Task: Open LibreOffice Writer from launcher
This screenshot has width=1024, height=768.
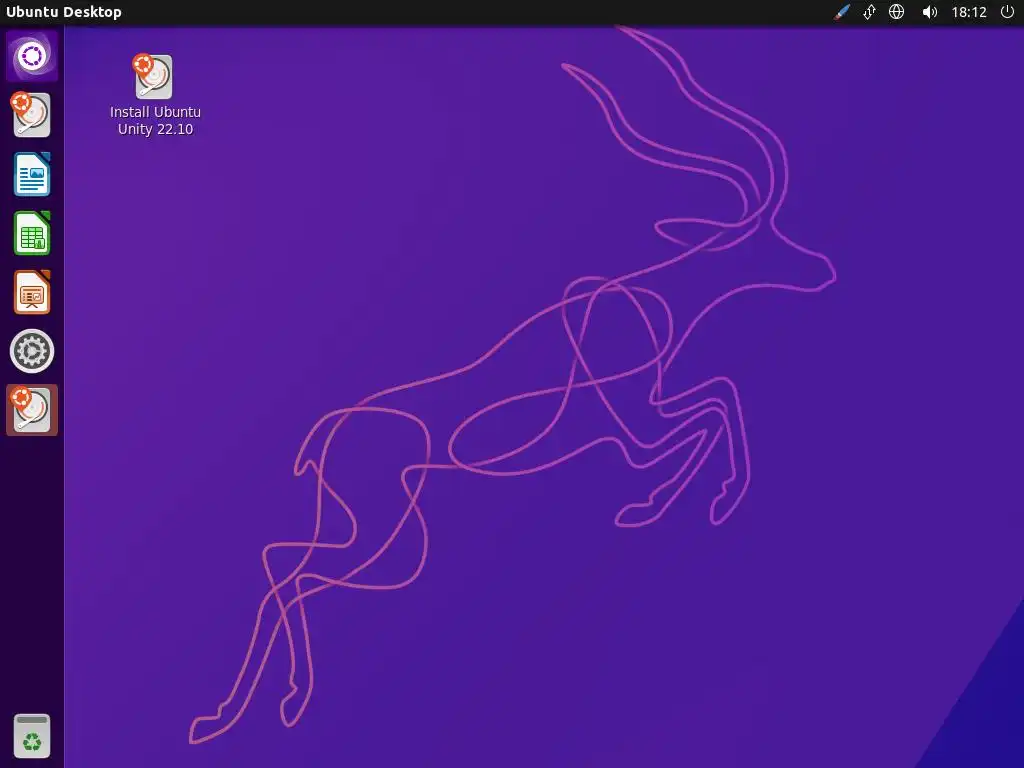Action: [x=32, y=174]
